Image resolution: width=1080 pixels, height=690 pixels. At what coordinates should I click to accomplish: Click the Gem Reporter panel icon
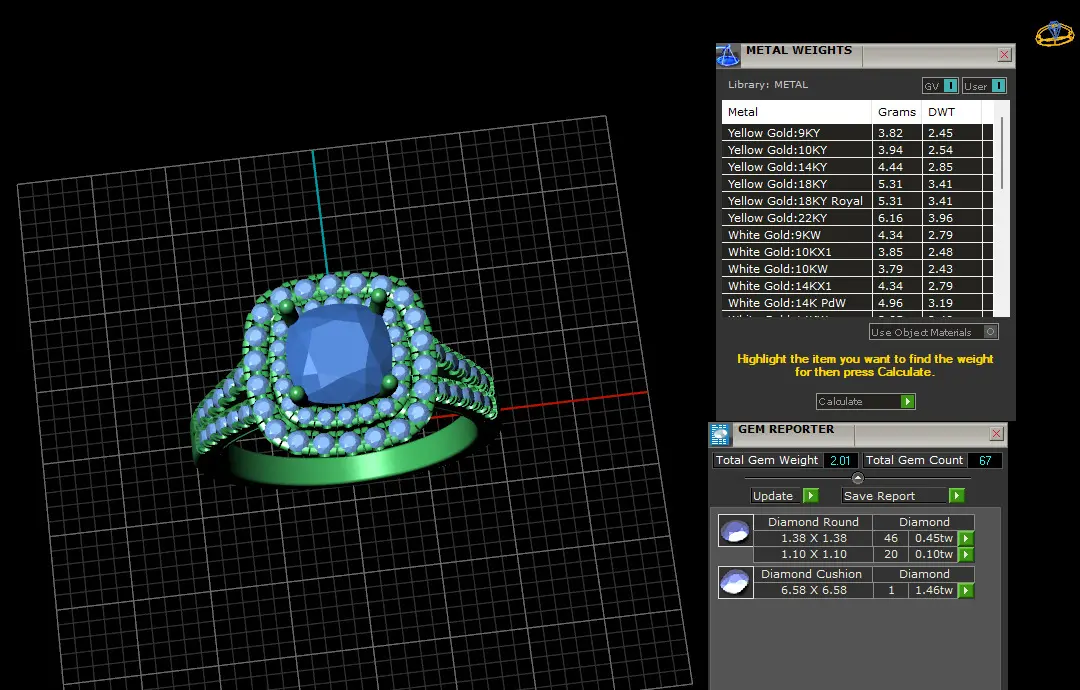pyautogui.click(x=720, y=435)
